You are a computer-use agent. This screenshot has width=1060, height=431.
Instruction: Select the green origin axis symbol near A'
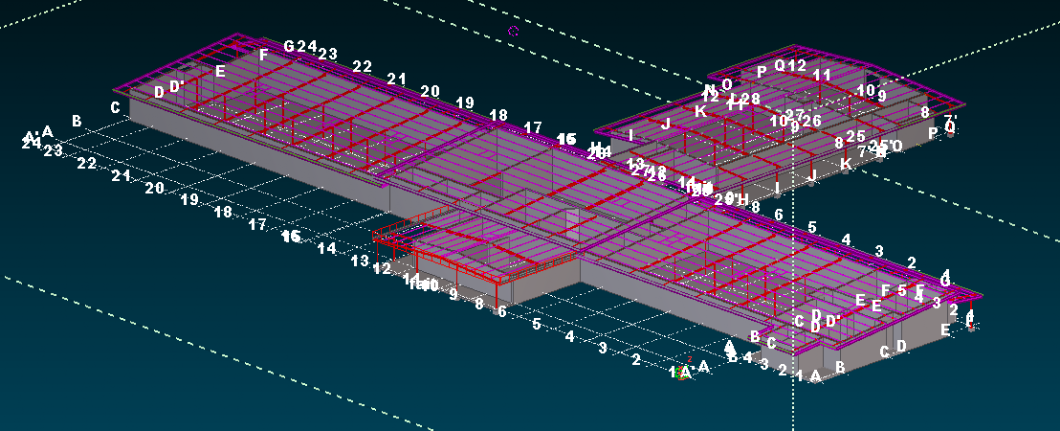pyautogui.click(x=684, y=374)
